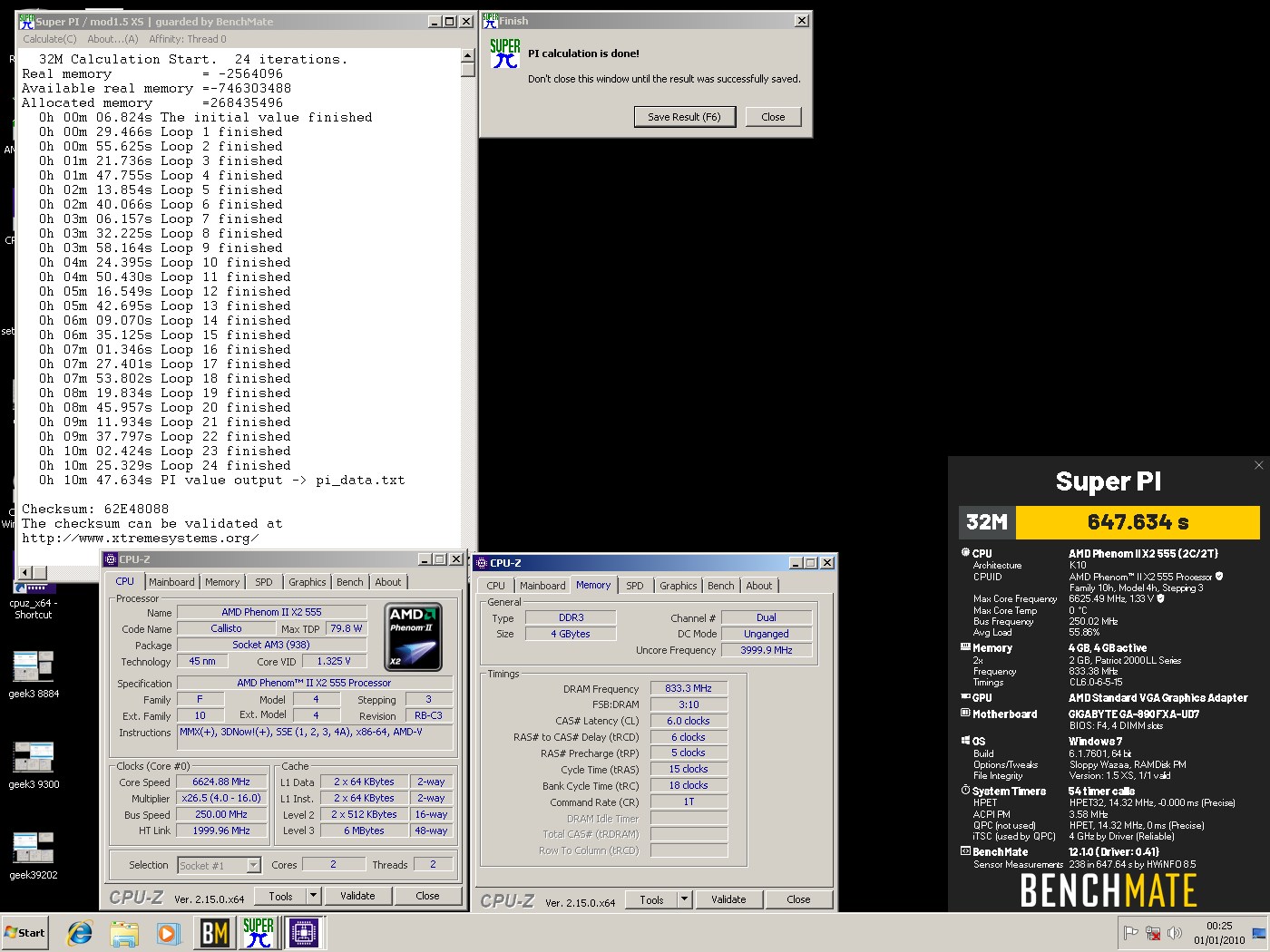Click Action Center flag tray icon
Screen dimensions: 1270x952
coord(1130,933)
